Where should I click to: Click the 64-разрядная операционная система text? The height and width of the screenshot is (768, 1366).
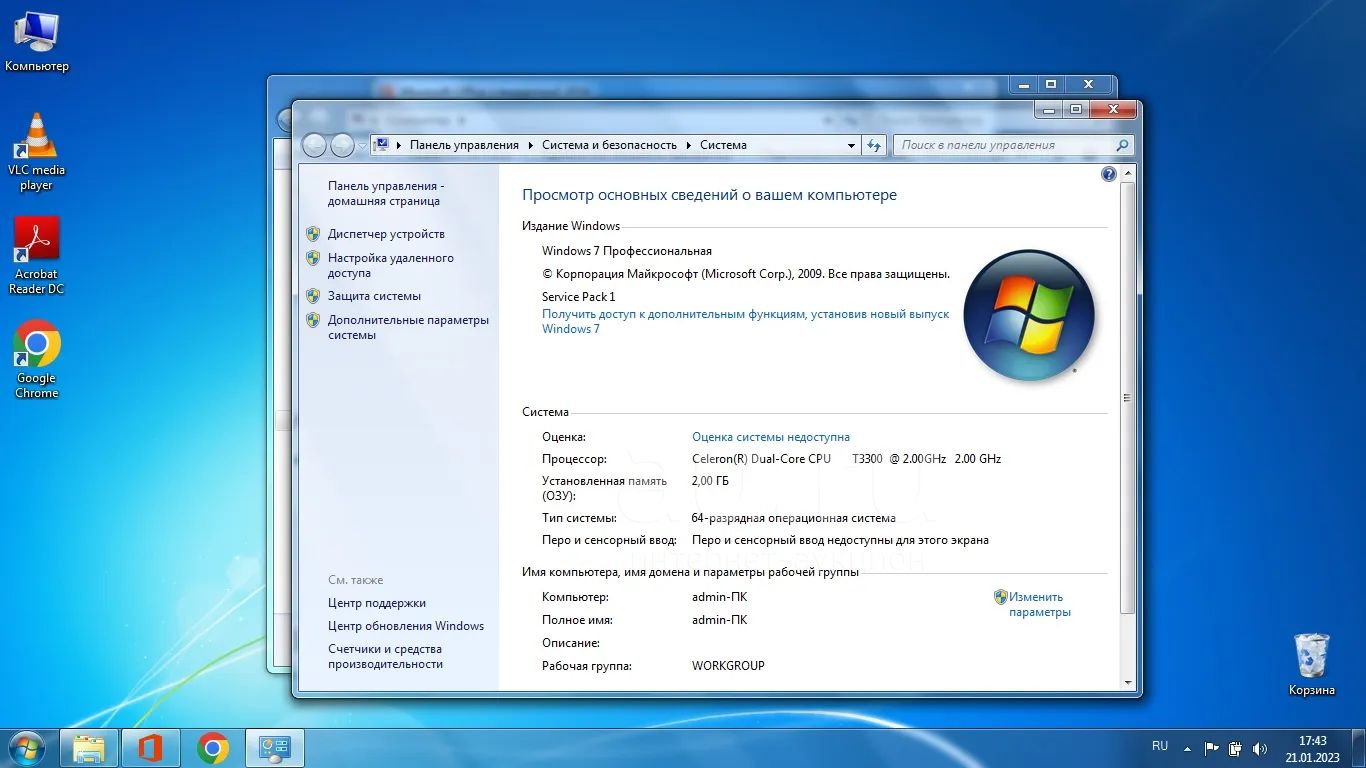pyautogui.click(x=793, y=518)
